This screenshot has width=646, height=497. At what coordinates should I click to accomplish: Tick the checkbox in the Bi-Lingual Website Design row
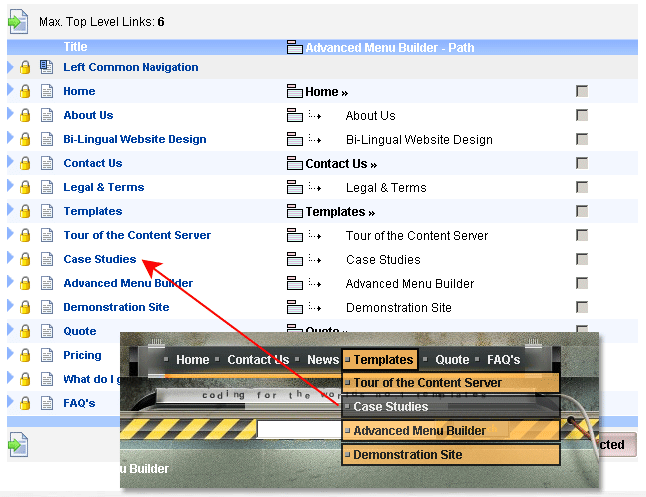click(582, 139)
